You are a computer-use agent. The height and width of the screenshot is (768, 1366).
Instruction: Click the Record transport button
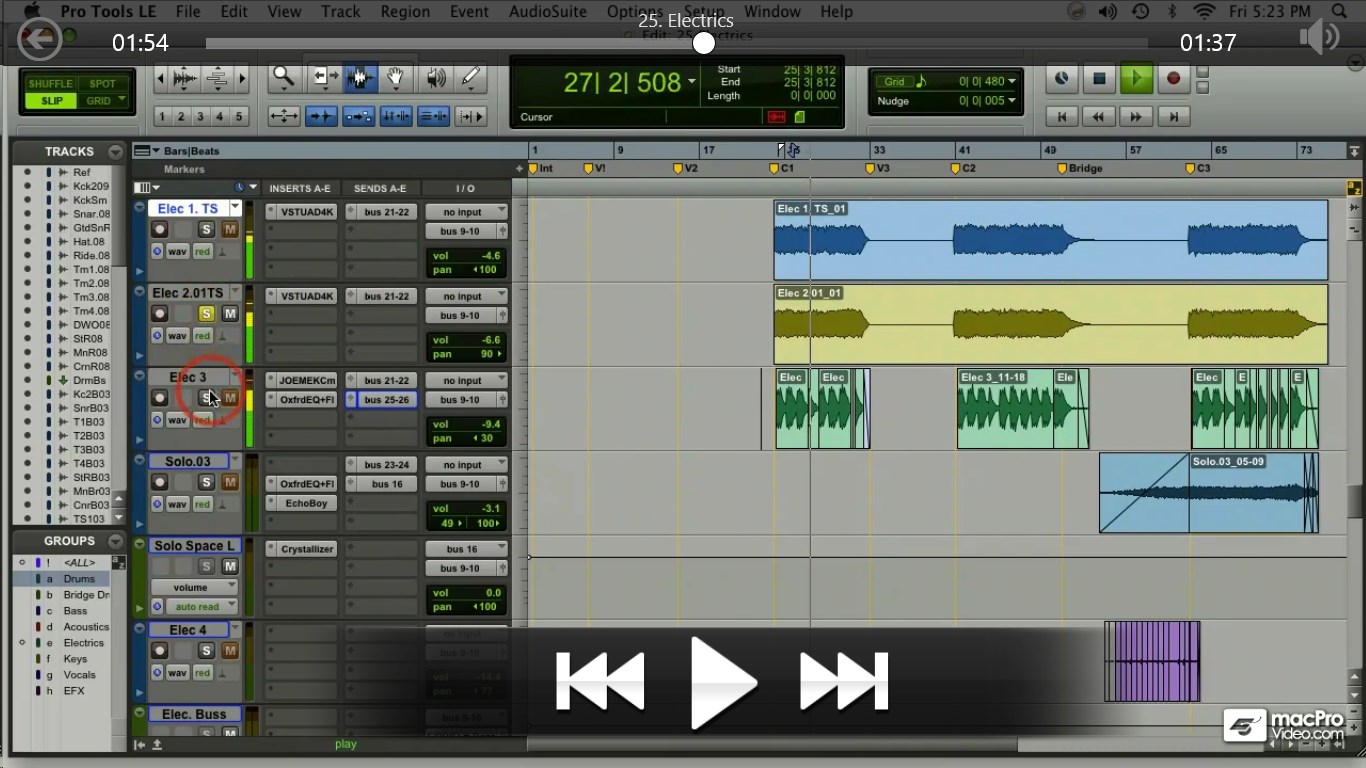tap(1173, 78)
